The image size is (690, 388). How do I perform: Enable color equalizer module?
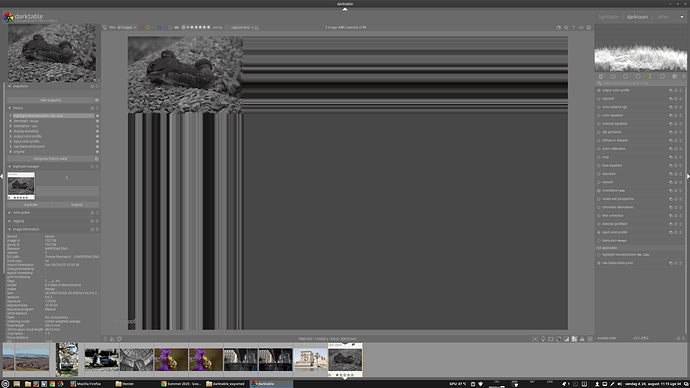(598, 115)
